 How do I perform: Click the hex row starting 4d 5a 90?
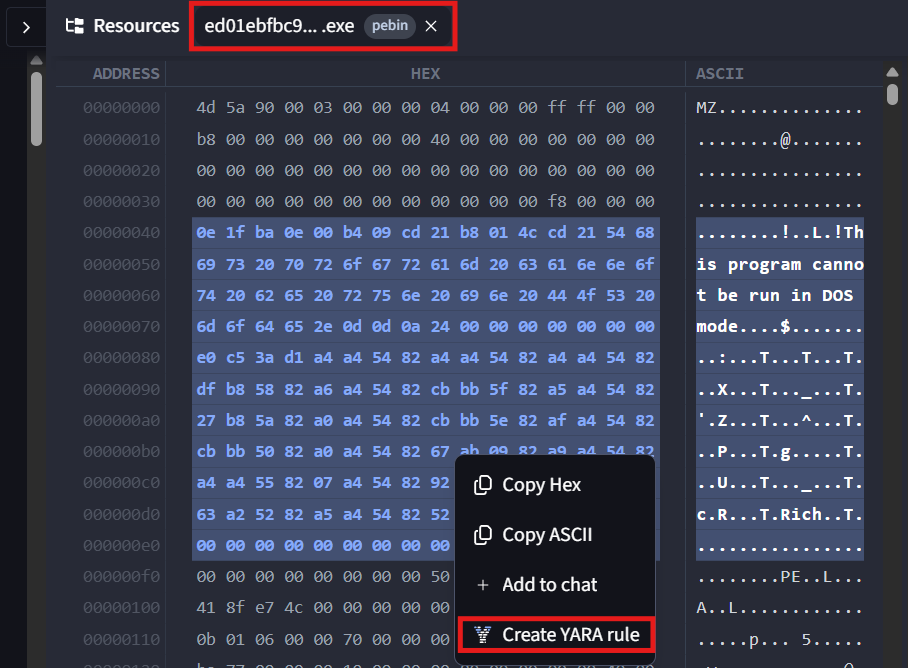point(425,108)
